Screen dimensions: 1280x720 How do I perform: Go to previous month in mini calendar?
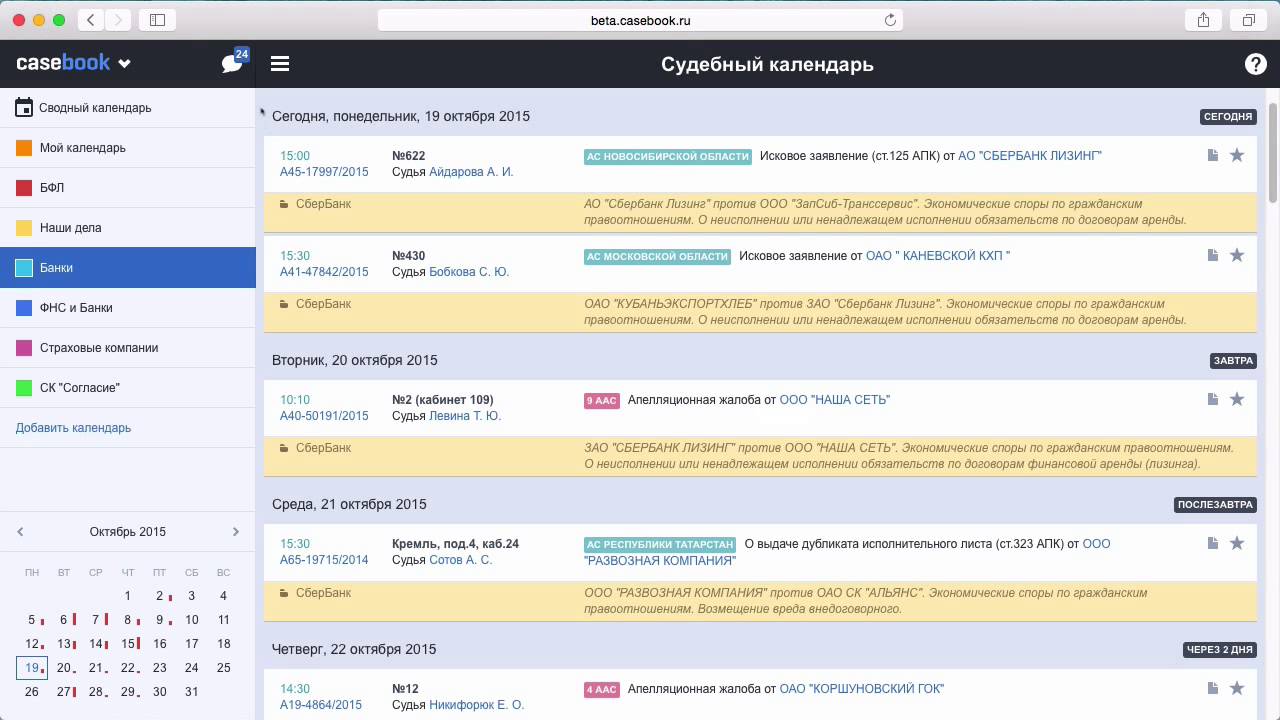tap(20, 532)
